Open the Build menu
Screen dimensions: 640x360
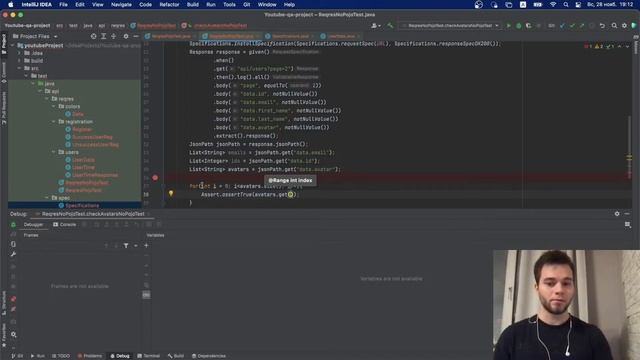pyautogui.click(x=193, y=4)
